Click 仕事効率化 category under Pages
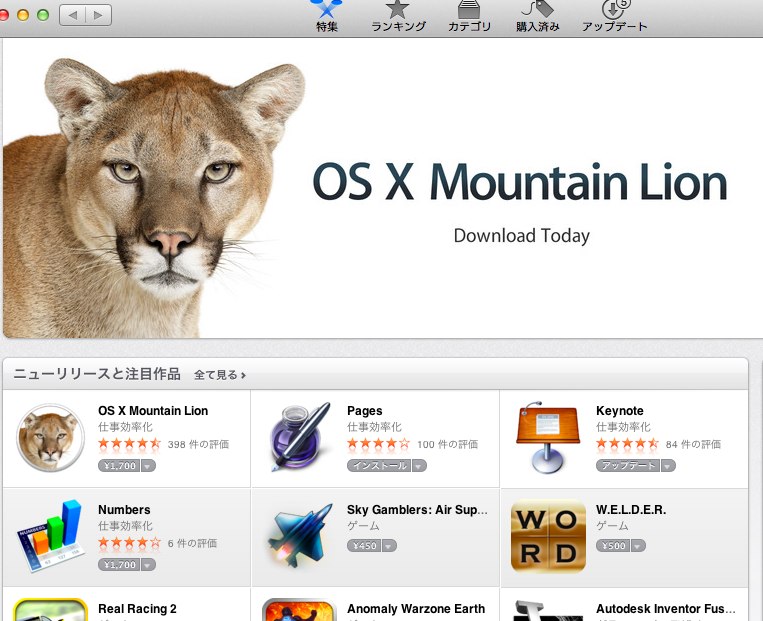This screenshot has height=621, width=763. (374, 427)
